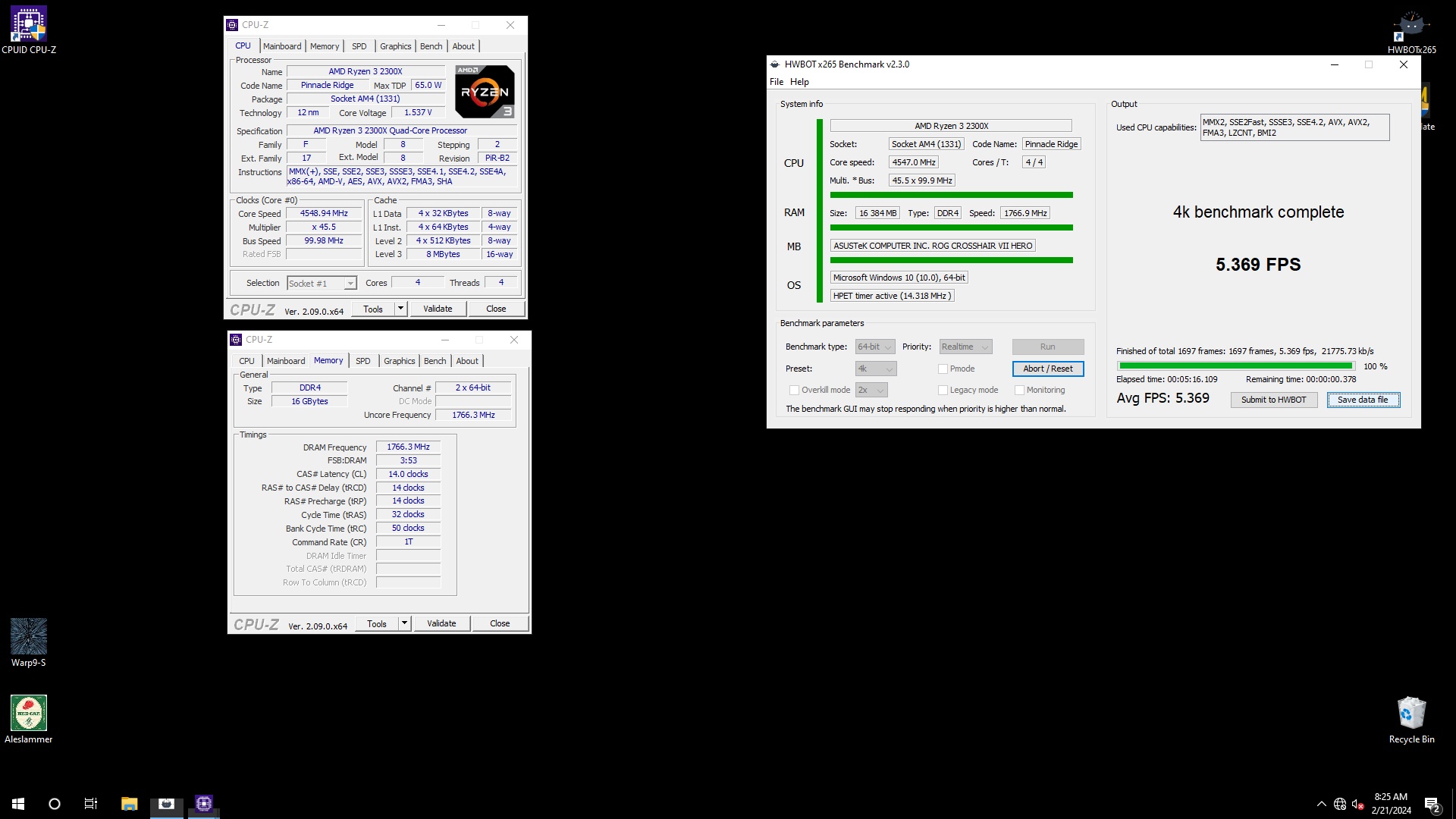Open the HWBOT x265 desktop shortcut
1456x819 pixels.
click(x=1411, y=32)
